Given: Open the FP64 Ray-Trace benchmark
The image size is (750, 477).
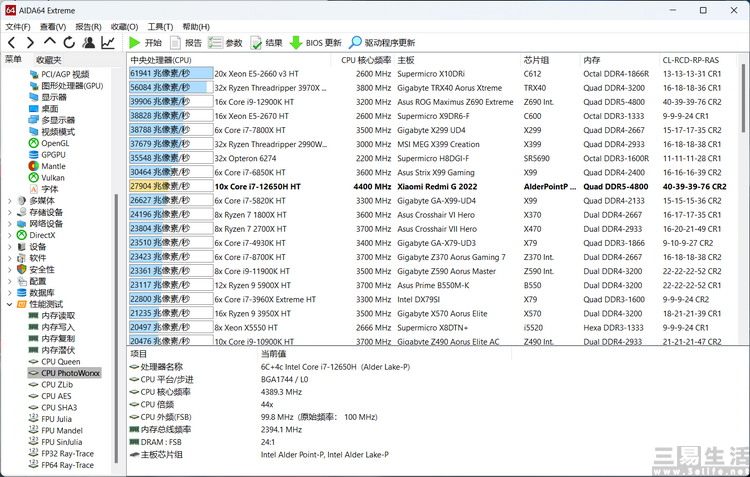Looking at the screenshot, I should [x=67, y=465].
